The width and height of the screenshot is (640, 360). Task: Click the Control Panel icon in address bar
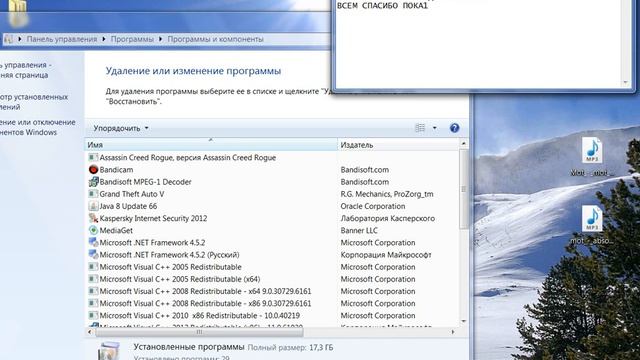[9, 39]
